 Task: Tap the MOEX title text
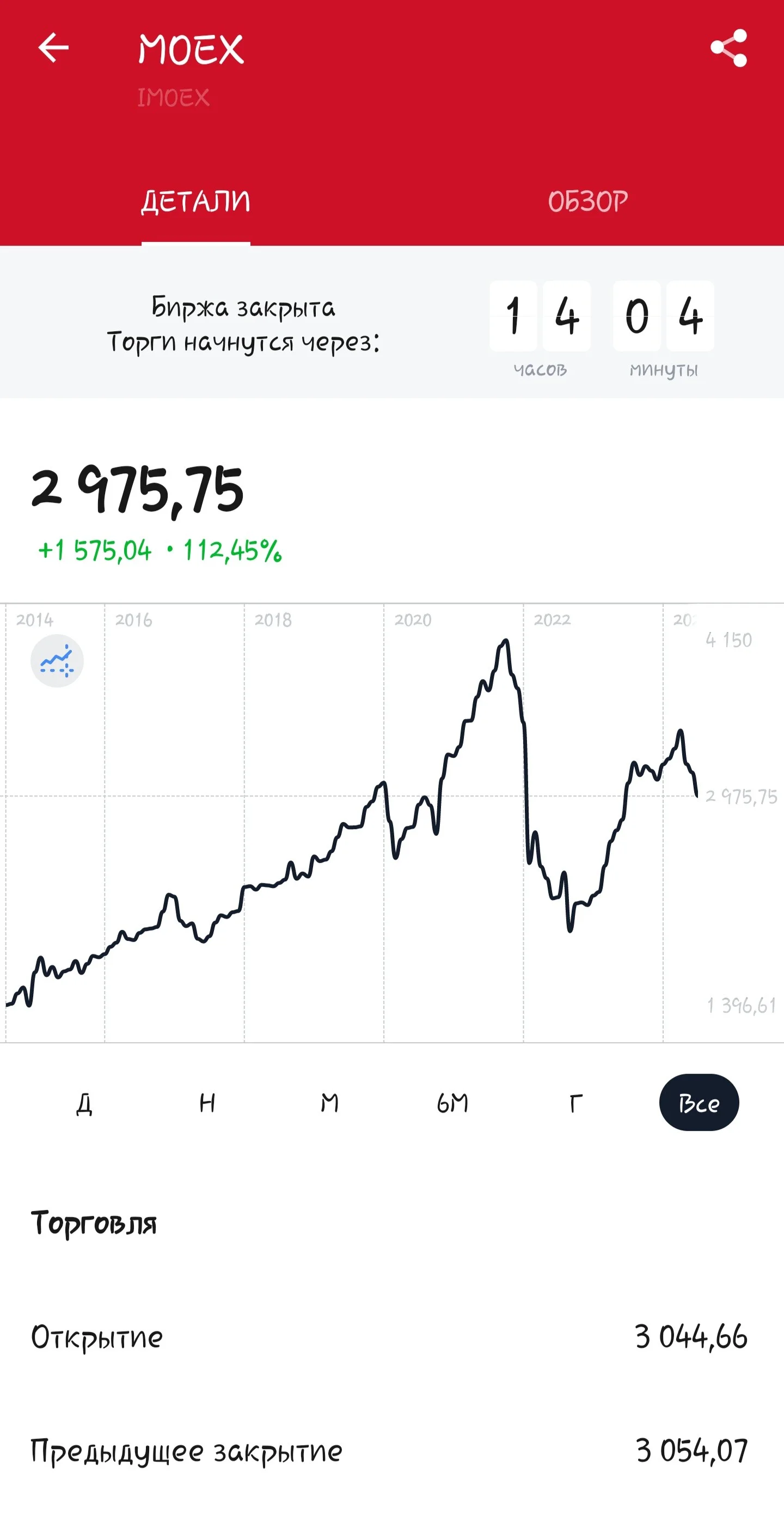point(191,49)
